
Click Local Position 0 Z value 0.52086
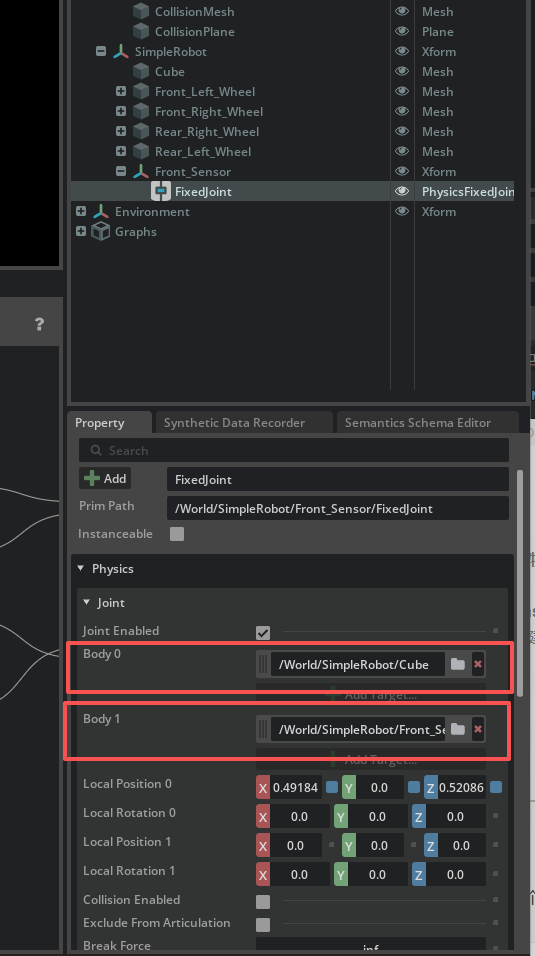[x=462, y=788]
